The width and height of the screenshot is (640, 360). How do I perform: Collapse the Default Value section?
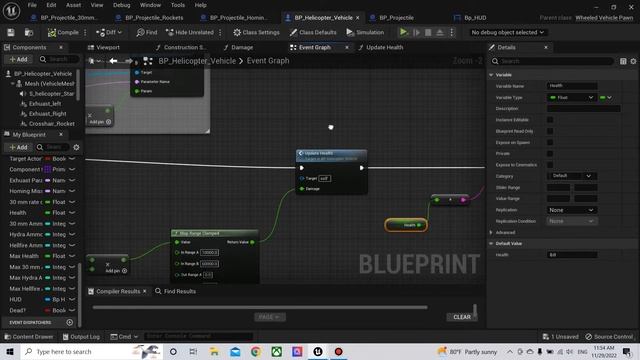pos(491,243)
